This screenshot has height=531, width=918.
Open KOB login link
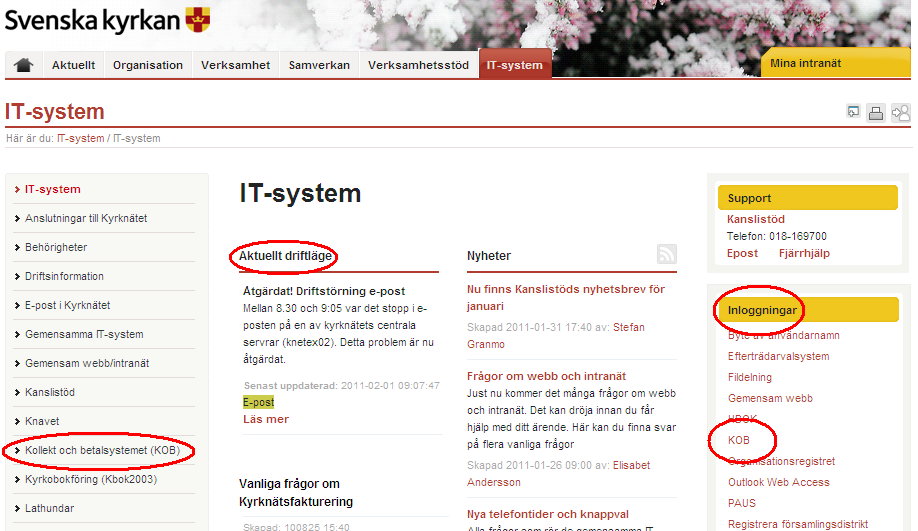[x=738, y=440]
